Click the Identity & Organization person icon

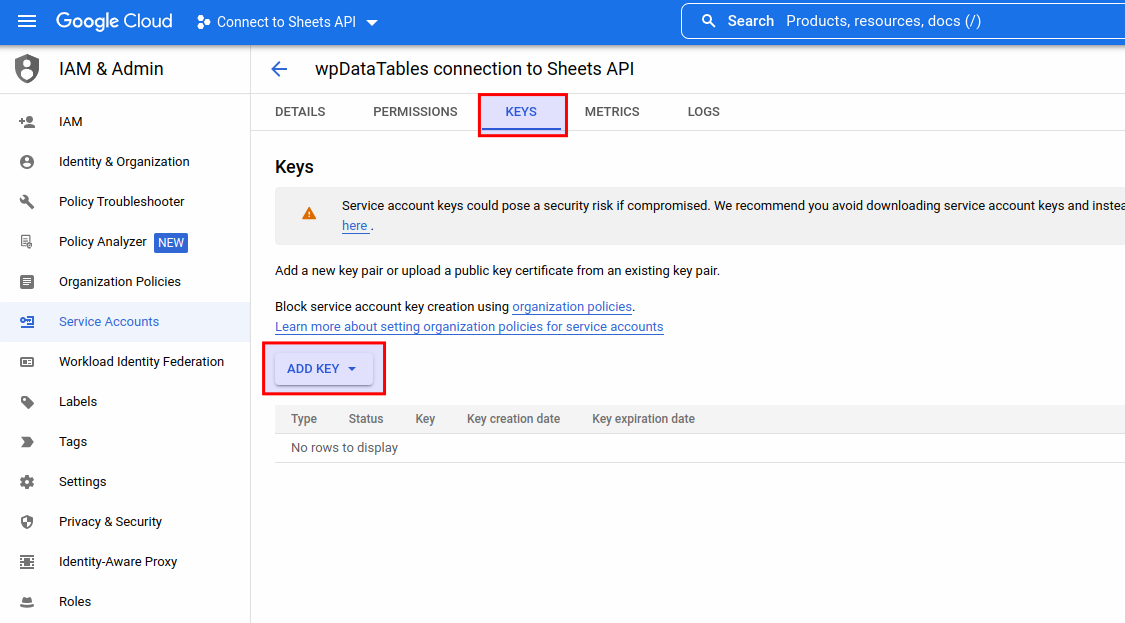click(27, 162)
